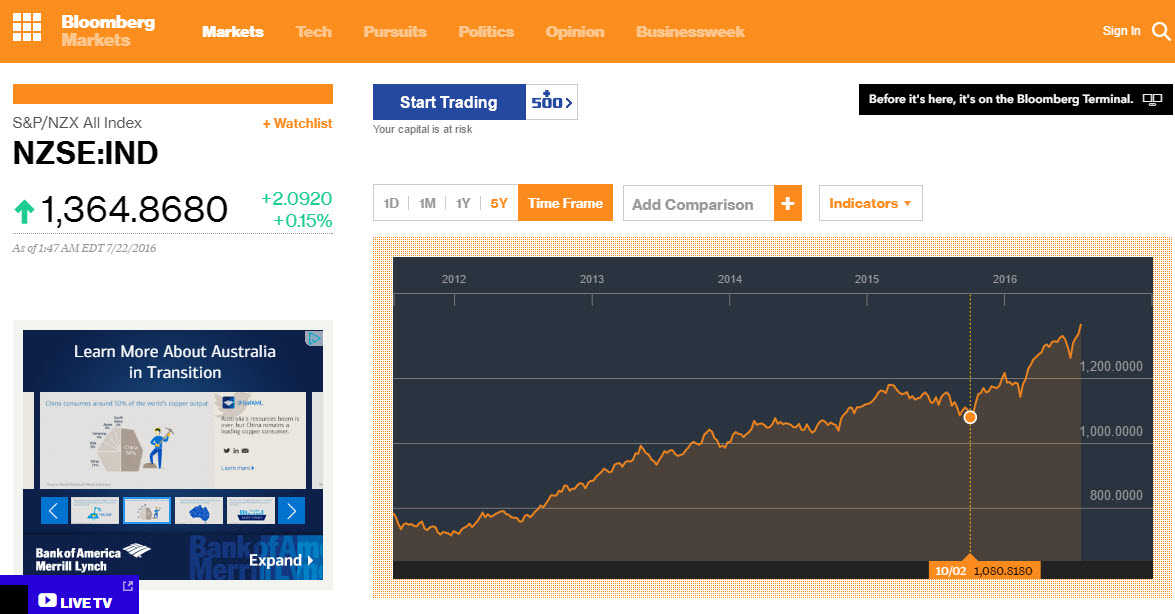Click the 1,200.0000 axis value
This screenshot has height=614, width=1175.
point(1111,367)
